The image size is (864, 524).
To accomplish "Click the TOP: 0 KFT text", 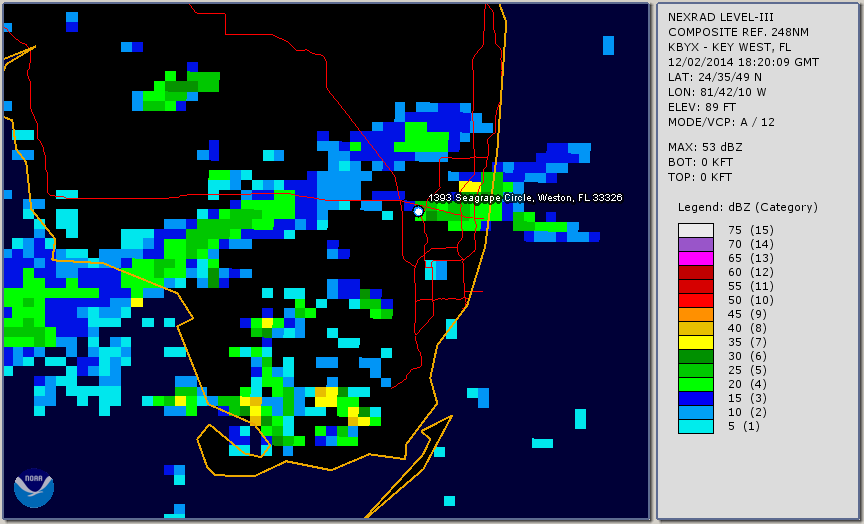I will 700,177.
